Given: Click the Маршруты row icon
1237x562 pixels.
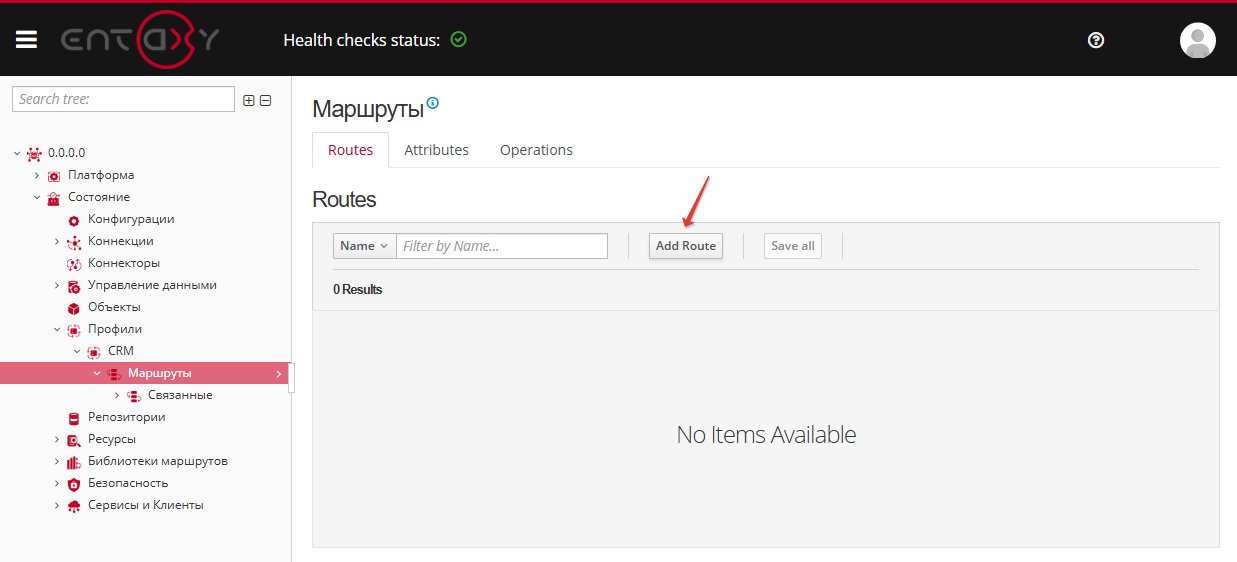Looking at the screenshot, I should (x=113, y=374).
